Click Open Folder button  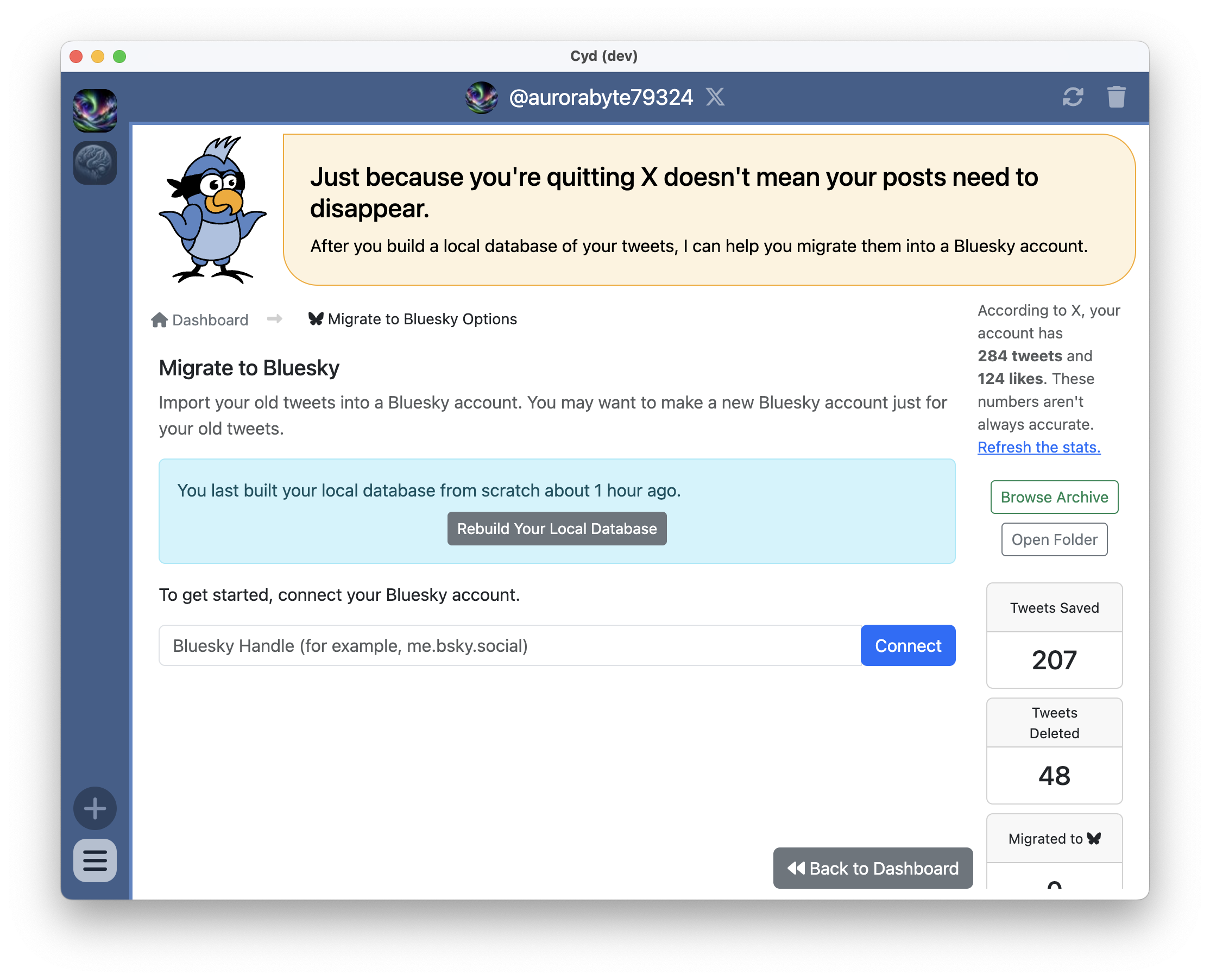(x=1054, y=539)
